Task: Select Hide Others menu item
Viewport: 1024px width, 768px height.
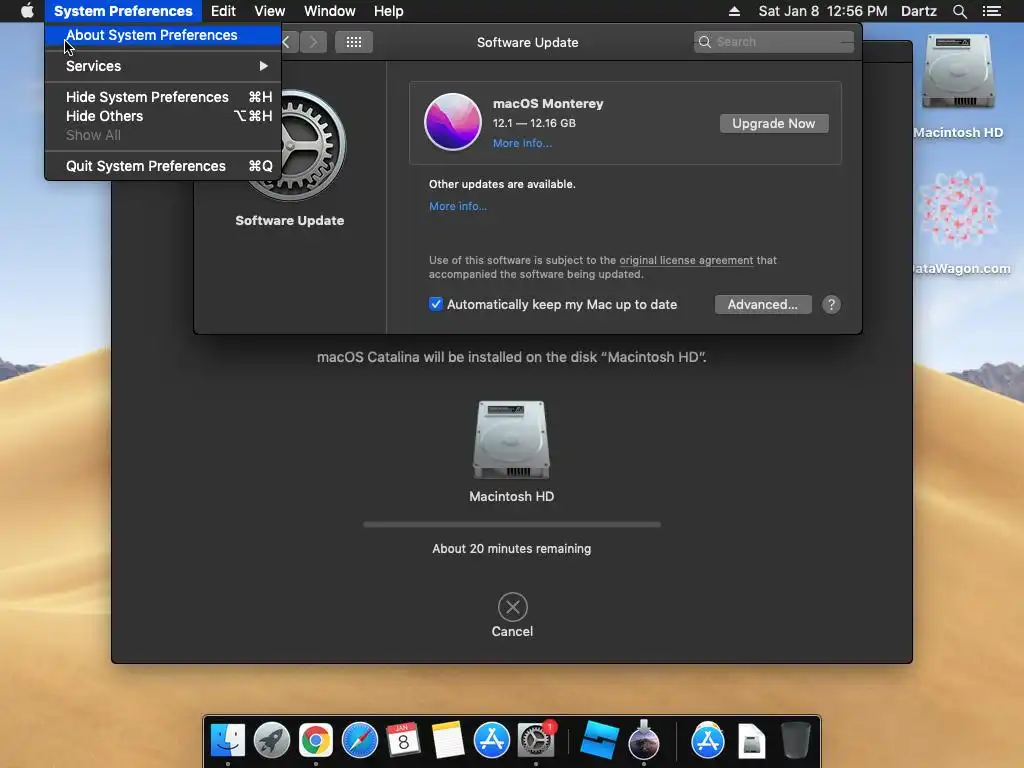Action: tap(163, 116)
